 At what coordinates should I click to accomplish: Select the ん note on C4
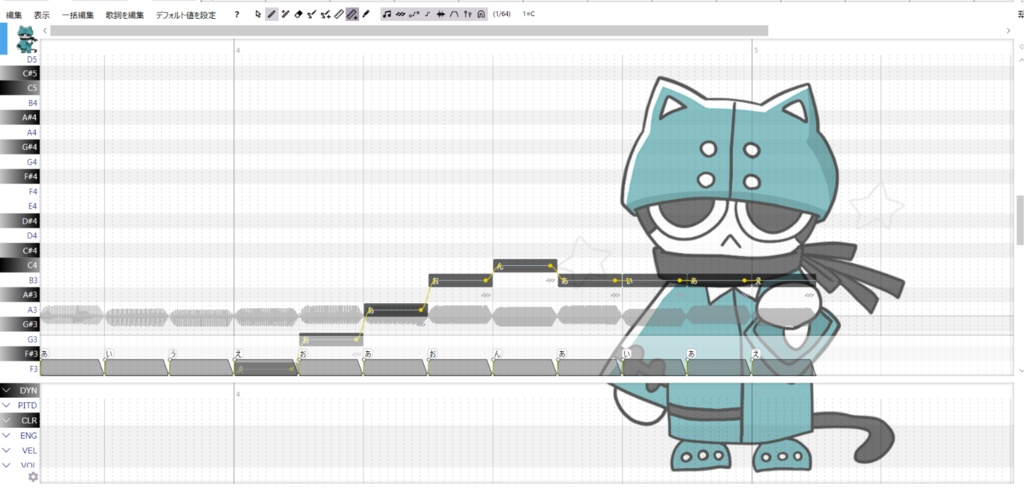pyautogui.click(x=525, y=266)
